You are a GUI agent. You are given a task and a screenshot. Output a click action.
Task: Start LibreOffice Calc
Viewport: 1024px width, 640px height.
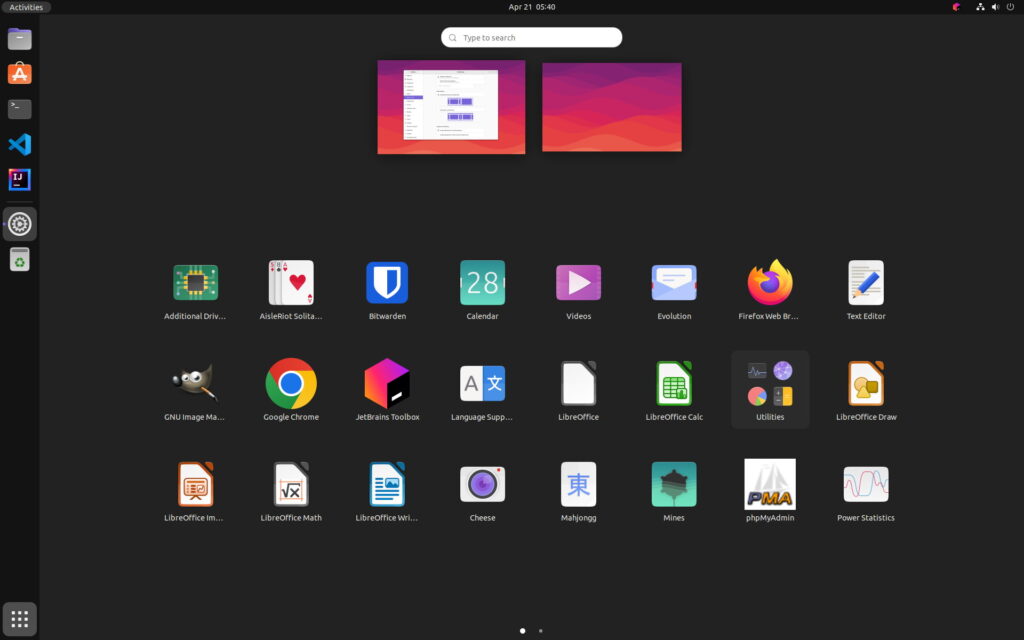pos(674,384)
